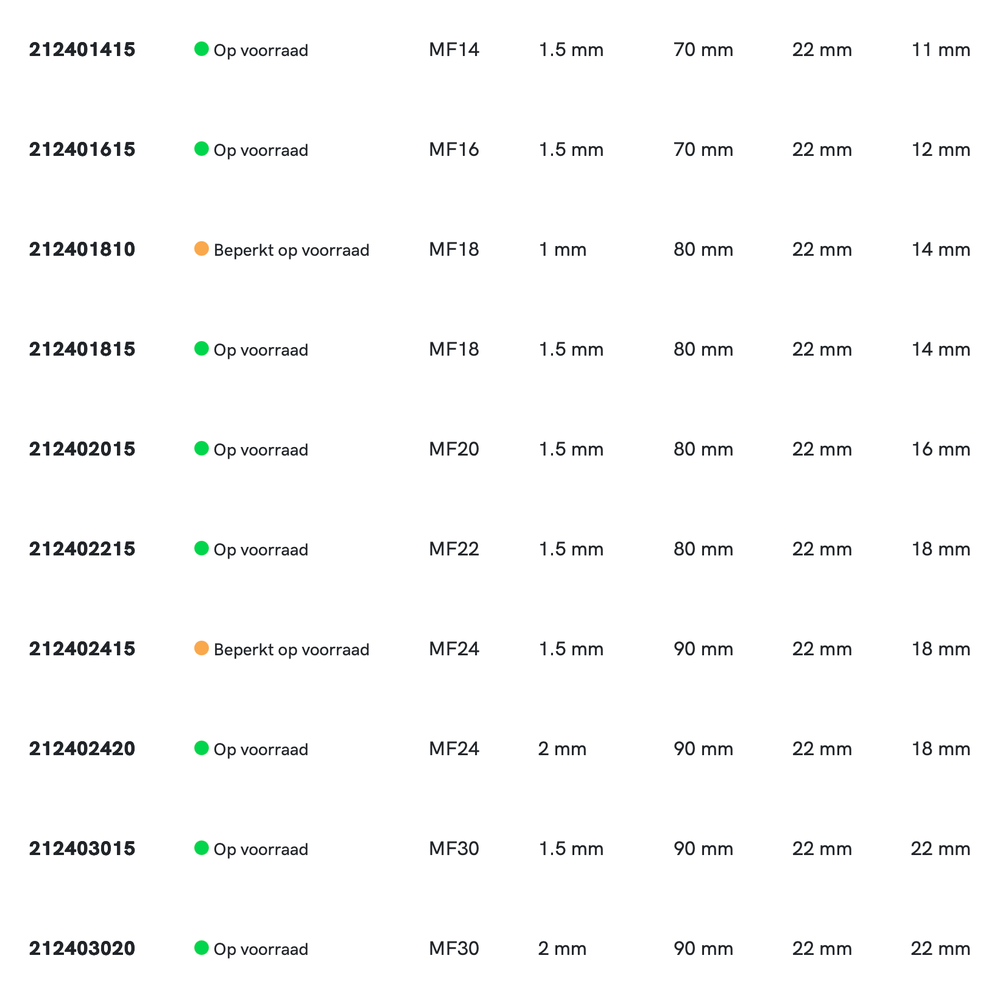1000x1000 pixels.
Task: Click green stock dot for 212401415
Action: (201, 49)
